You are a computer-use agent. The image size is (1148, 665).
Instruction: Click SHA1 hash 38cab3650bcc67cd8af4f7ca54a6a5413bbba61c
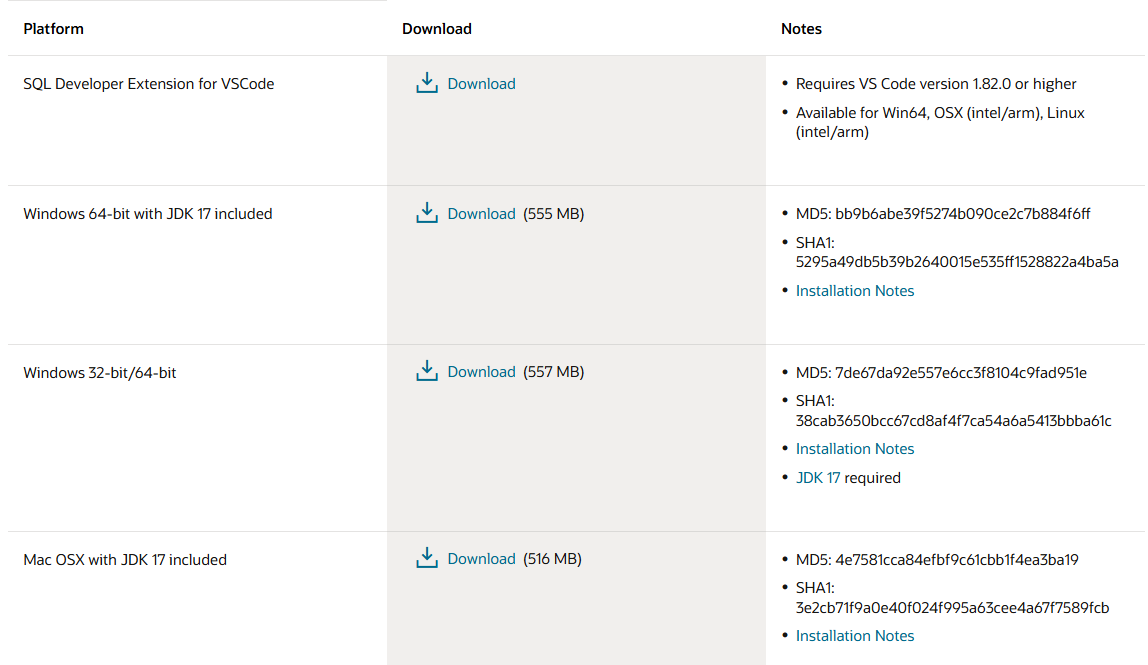click(x=953, y=420)
